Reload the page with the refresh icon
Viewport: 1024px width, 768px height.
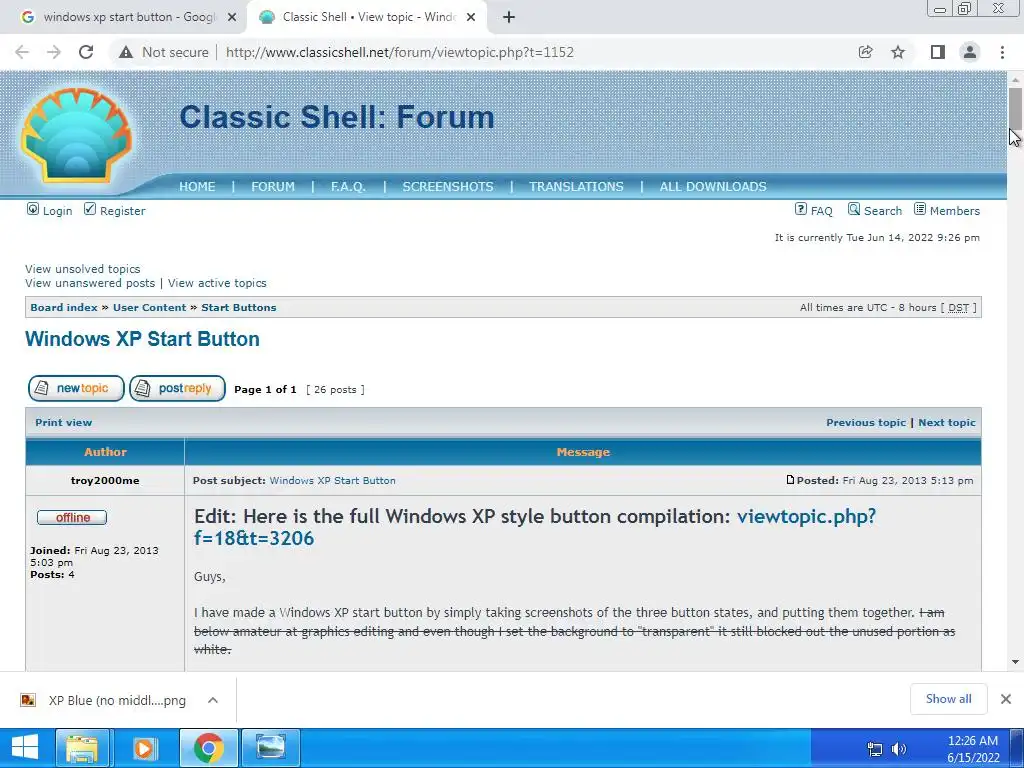point(86,52)
